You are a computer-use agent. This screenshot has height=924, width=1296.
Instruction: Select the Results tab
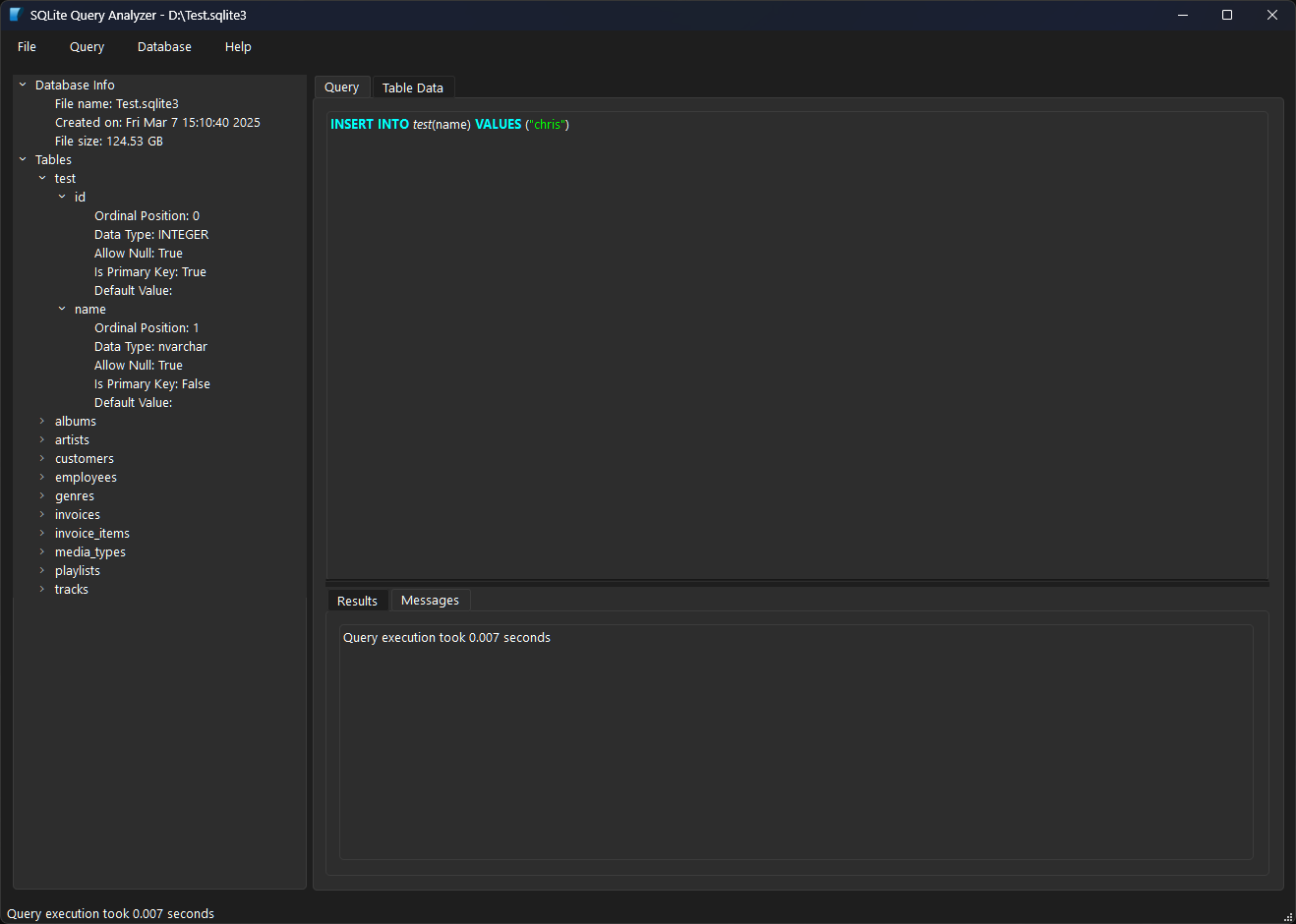click(357, 601)
